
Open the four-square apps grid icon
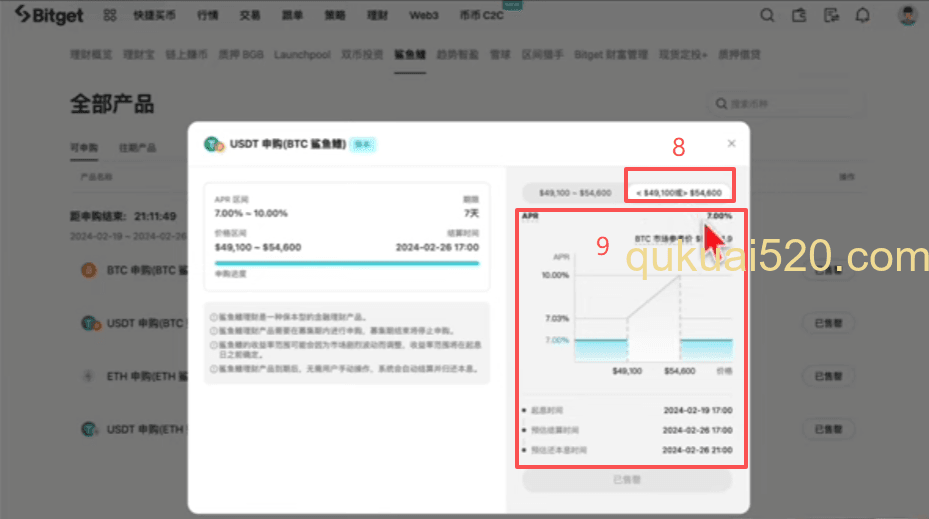click(x=110, y=15)
